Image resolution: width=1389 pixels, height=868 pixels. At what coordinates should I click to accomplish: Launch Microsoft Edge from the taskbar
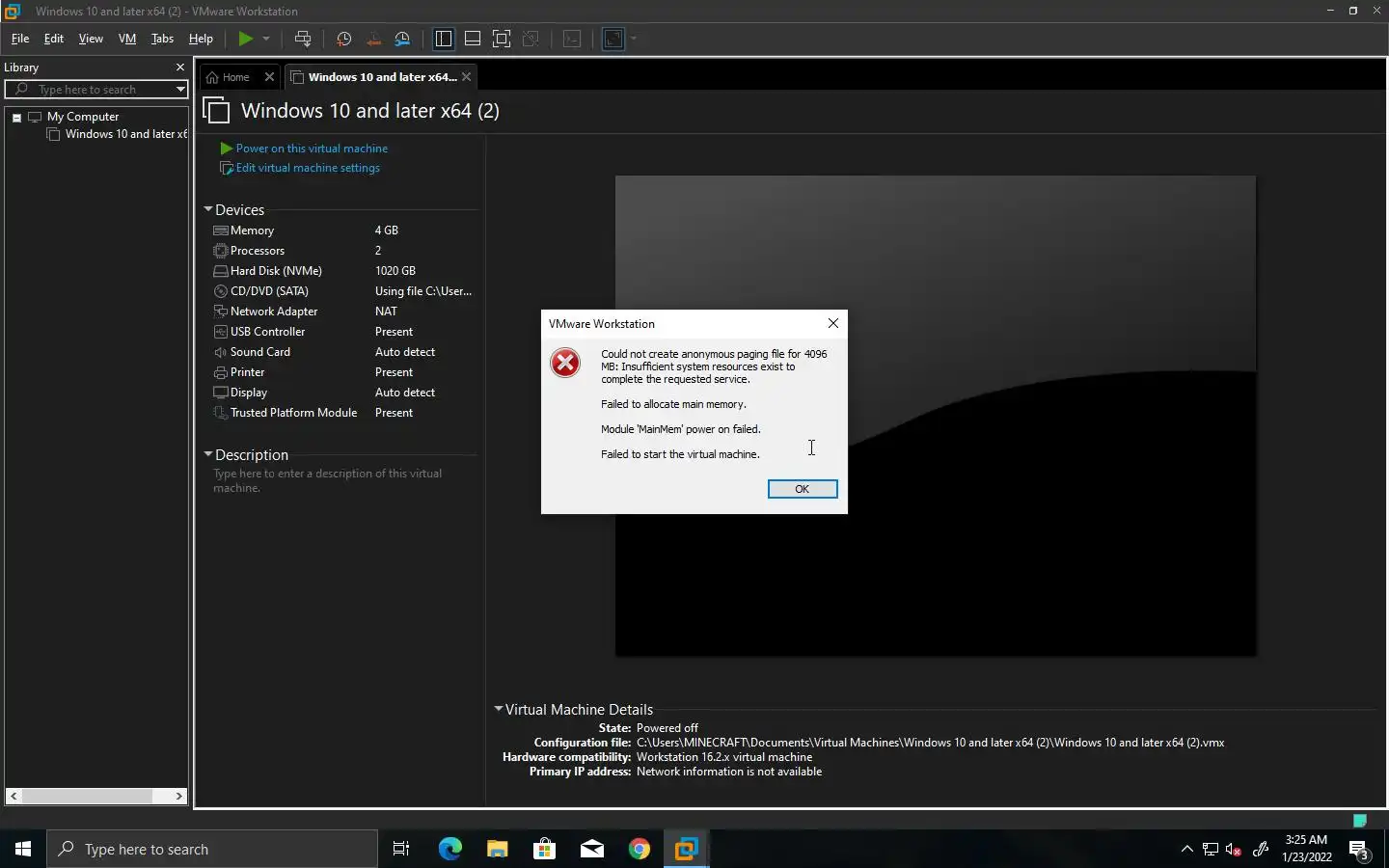tap(450, 849)
